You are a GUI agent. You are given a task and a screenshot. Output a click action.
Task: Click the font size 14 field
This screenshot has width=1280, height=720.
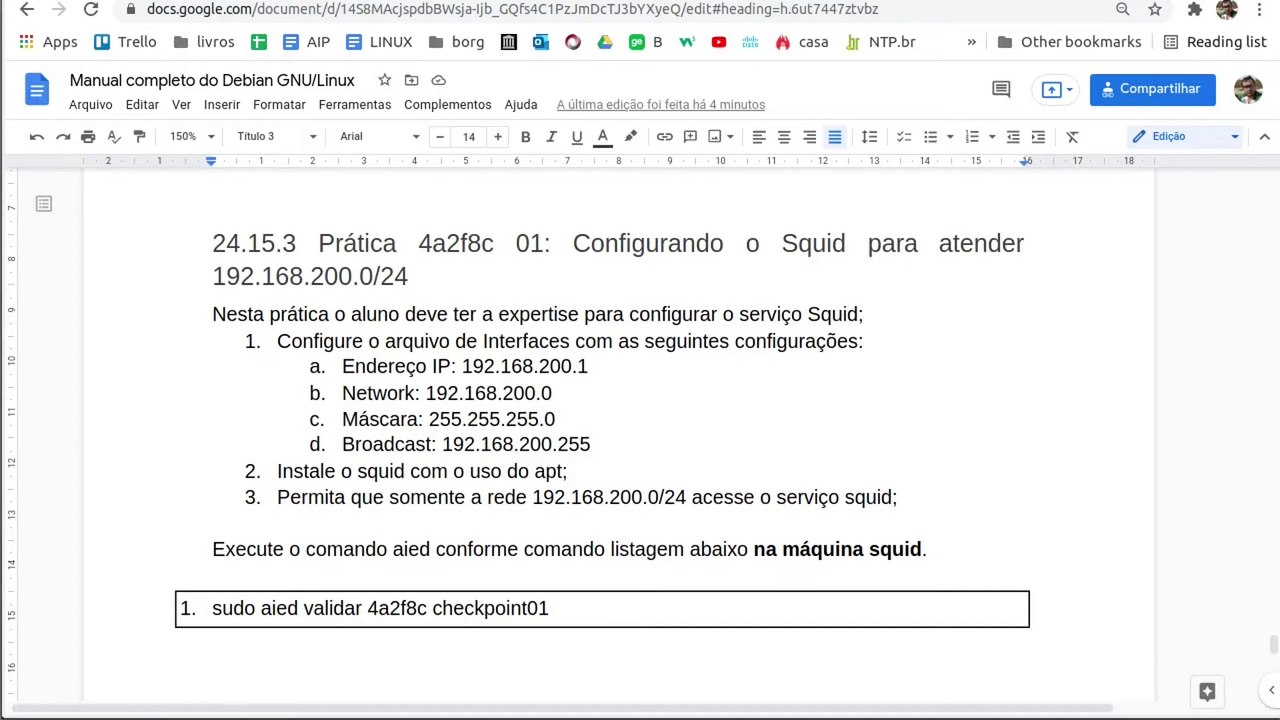pos(469,136)
